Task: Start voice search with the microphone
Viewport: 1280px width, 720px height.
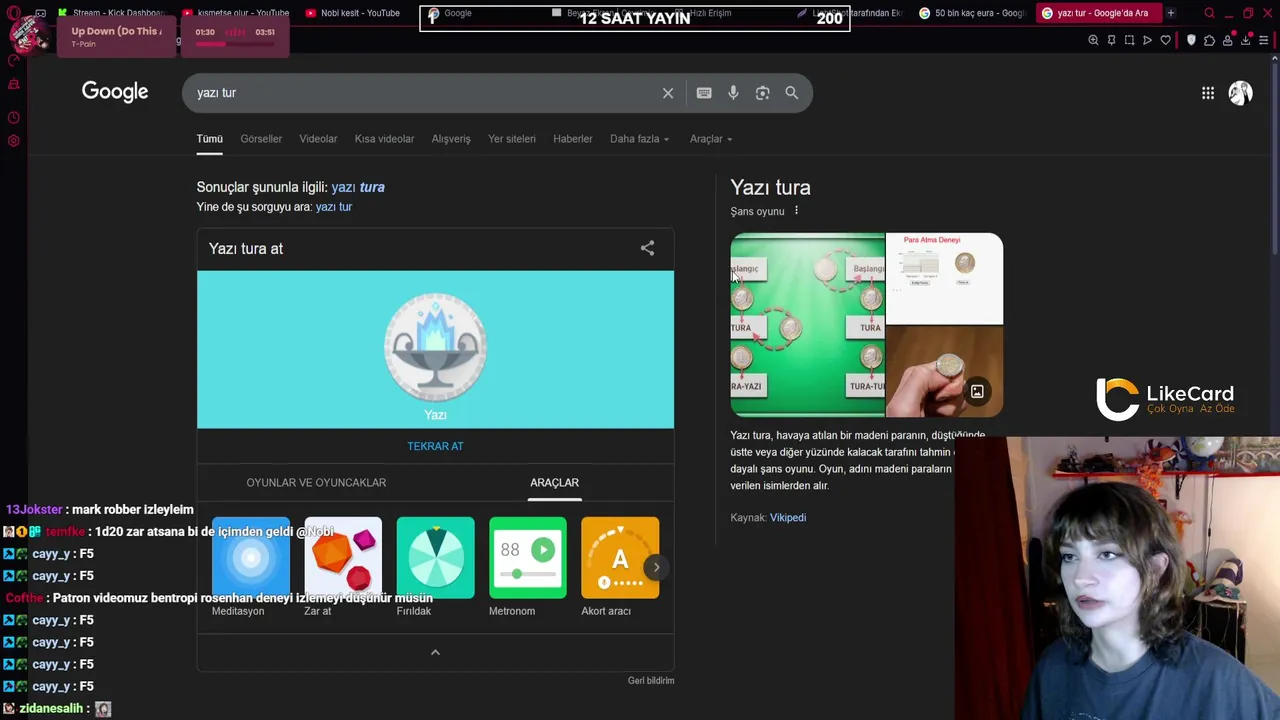Action: click(733, 93)
